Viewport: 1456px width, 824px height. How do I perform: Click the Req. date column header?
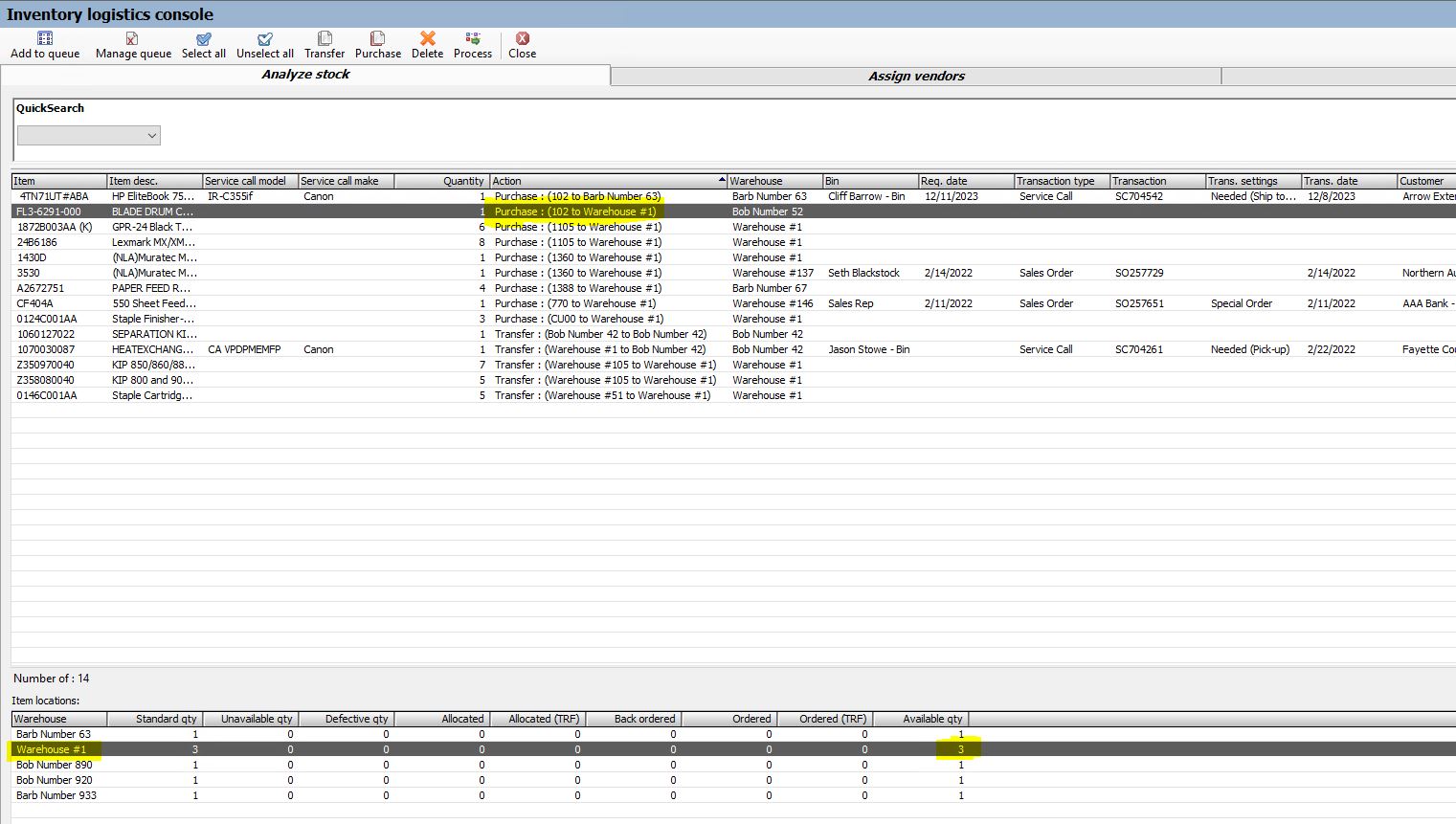click(967, 181)
